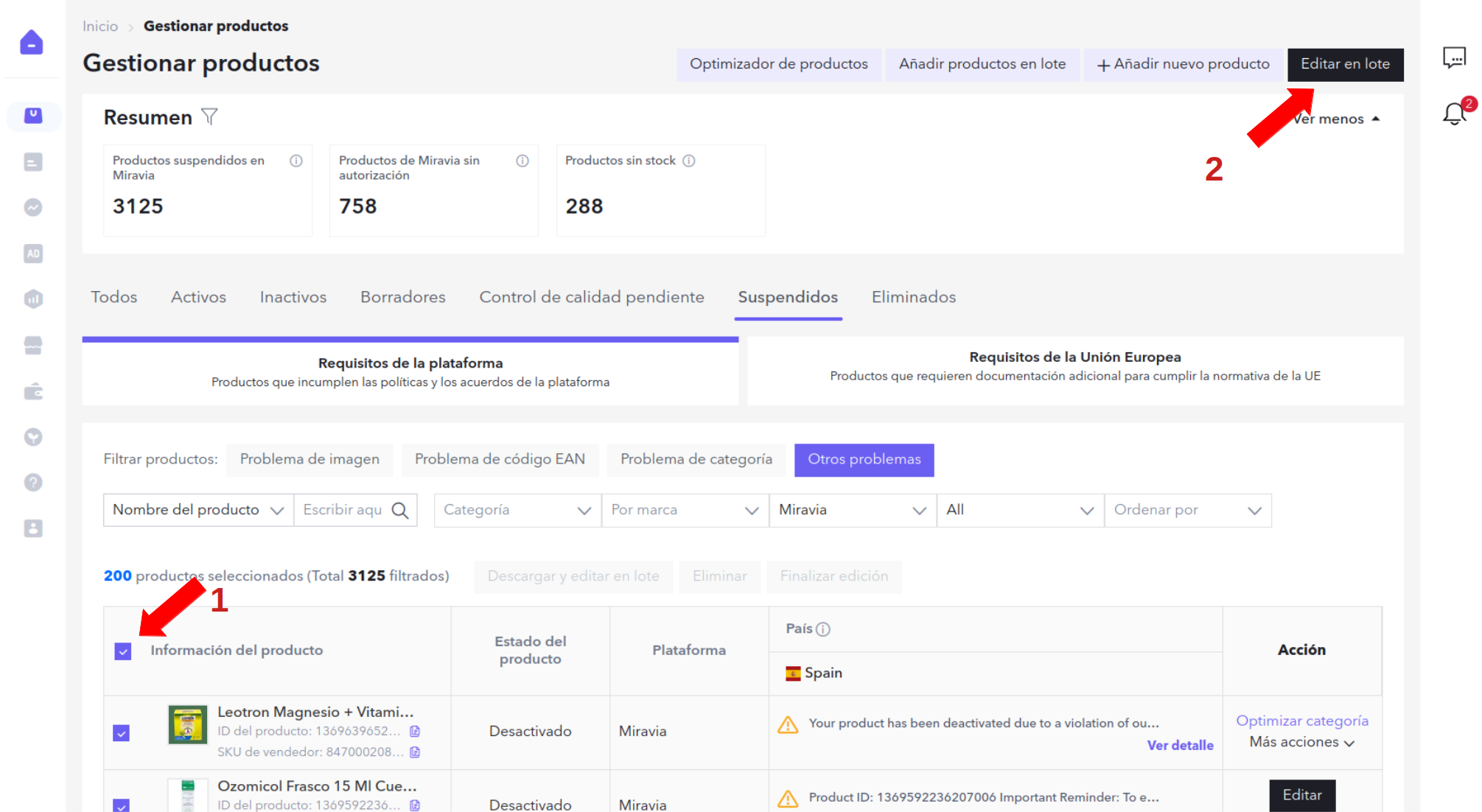Open the wallet finance sidebar icon
The height and width of the screenshot is (812, 1482).
pyautogui.click(x=33, y=391)
